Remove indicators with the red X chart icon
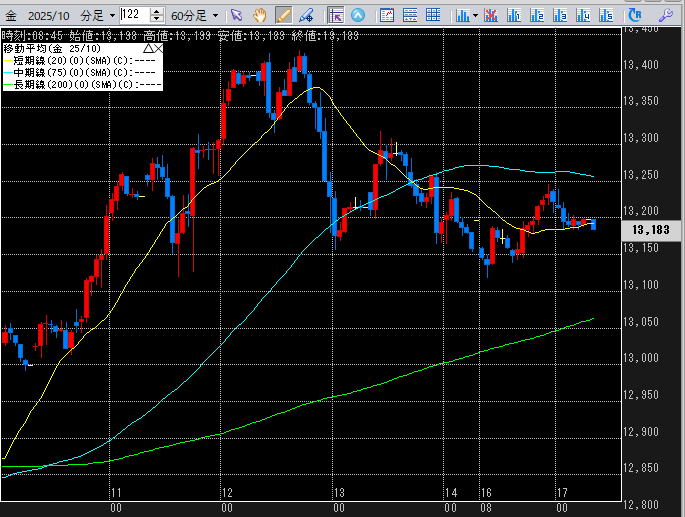Screen dimensions: 685x517 (x=491, y=16)
